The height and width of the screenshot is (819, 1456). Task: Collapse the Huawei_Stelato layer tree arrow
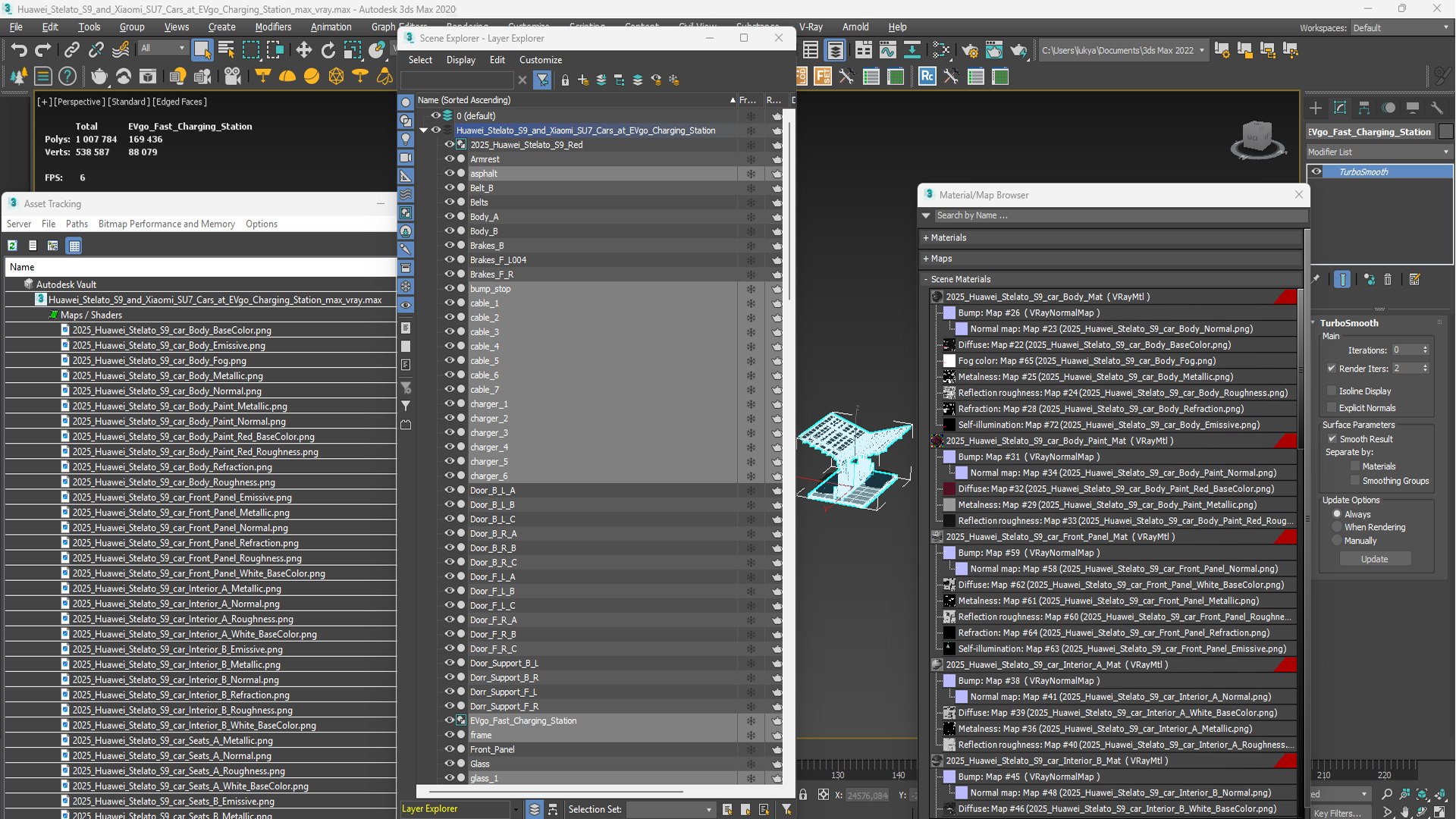[x=424, y=130]
